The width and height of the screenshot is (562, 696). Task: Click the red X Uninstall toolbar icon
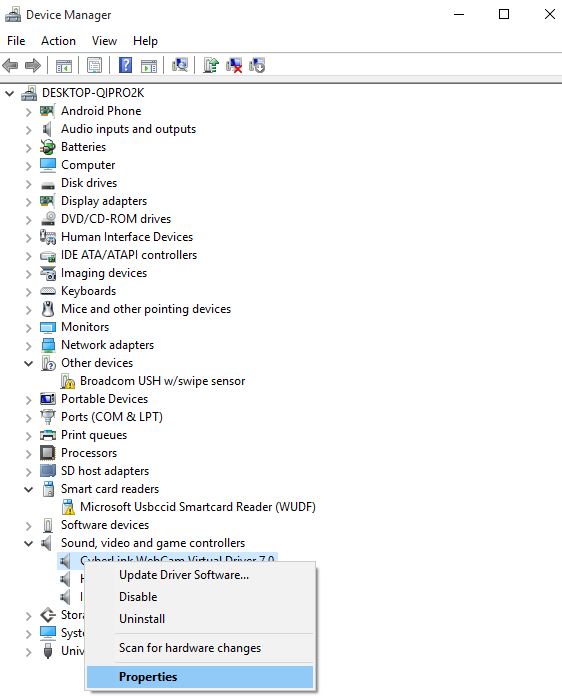234,65
